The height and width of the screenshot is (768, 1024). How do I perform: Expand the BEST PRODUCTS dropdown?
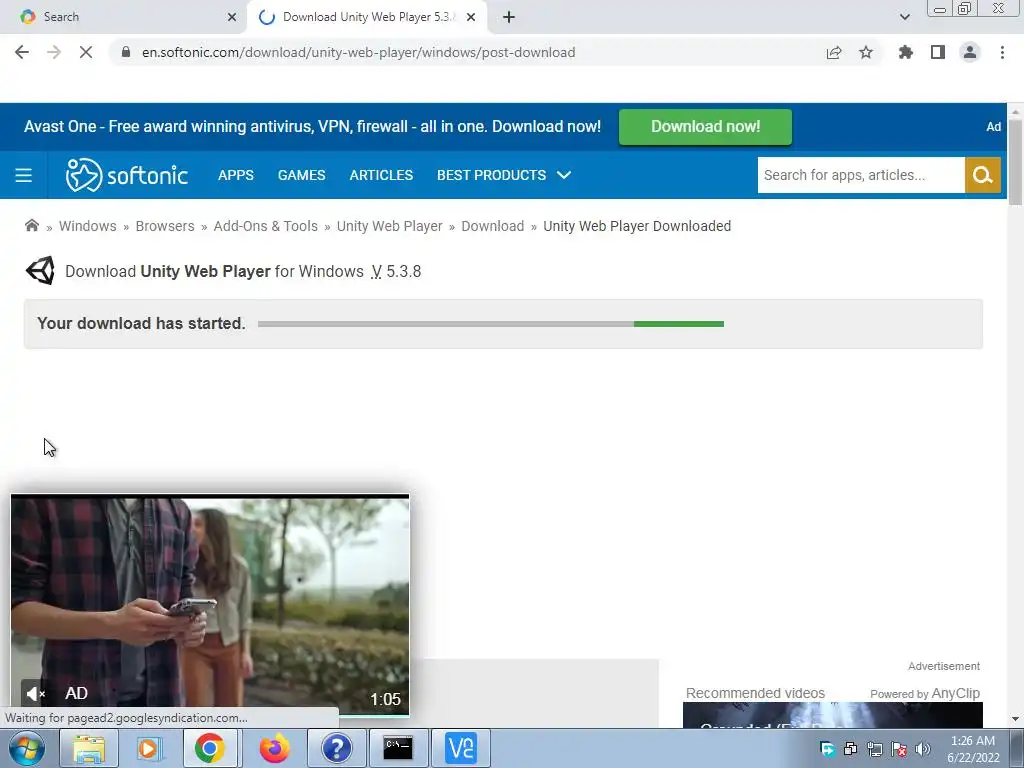click(504, 175)
